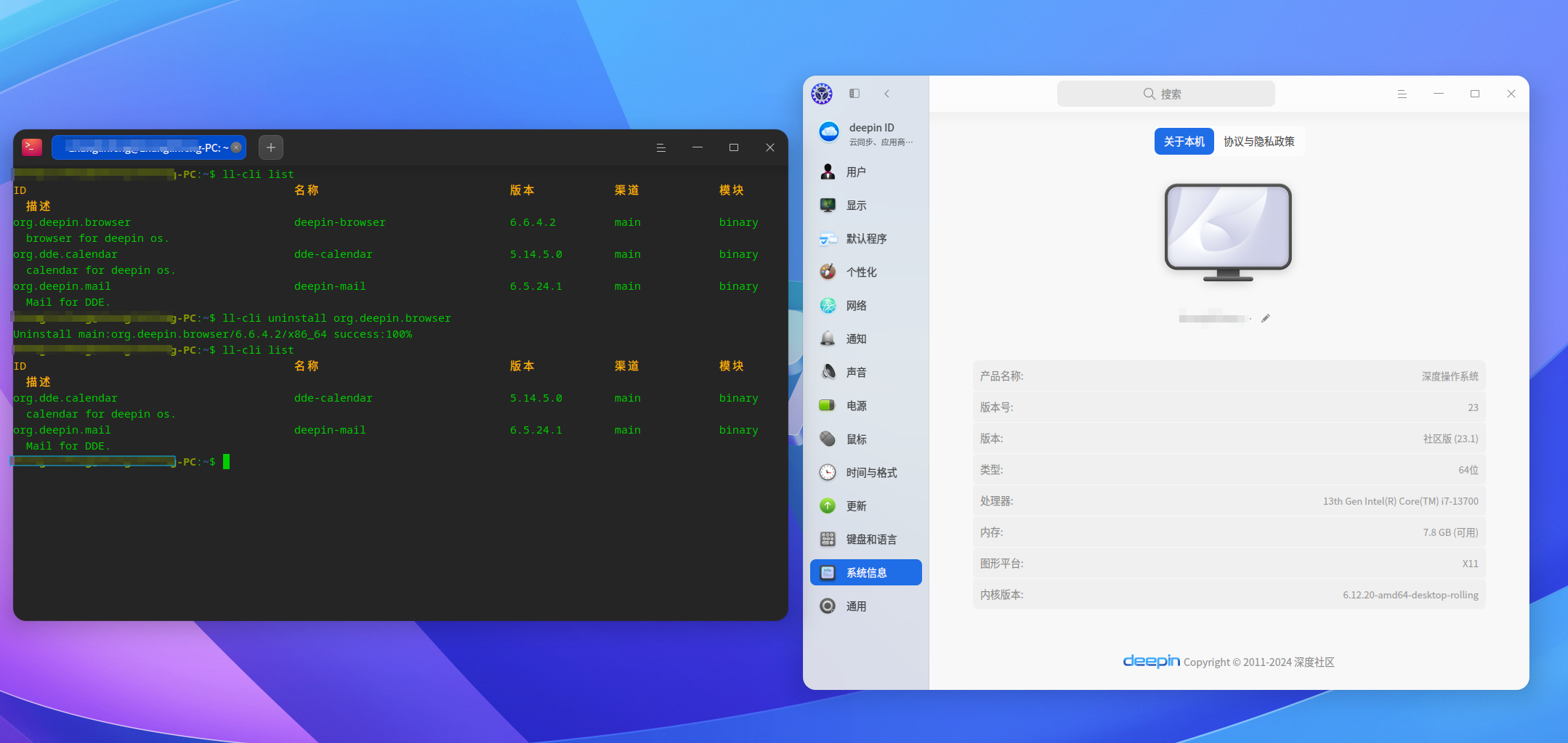
Task: Click the pencil icon to edit computer name
Action: (1266, 318)
